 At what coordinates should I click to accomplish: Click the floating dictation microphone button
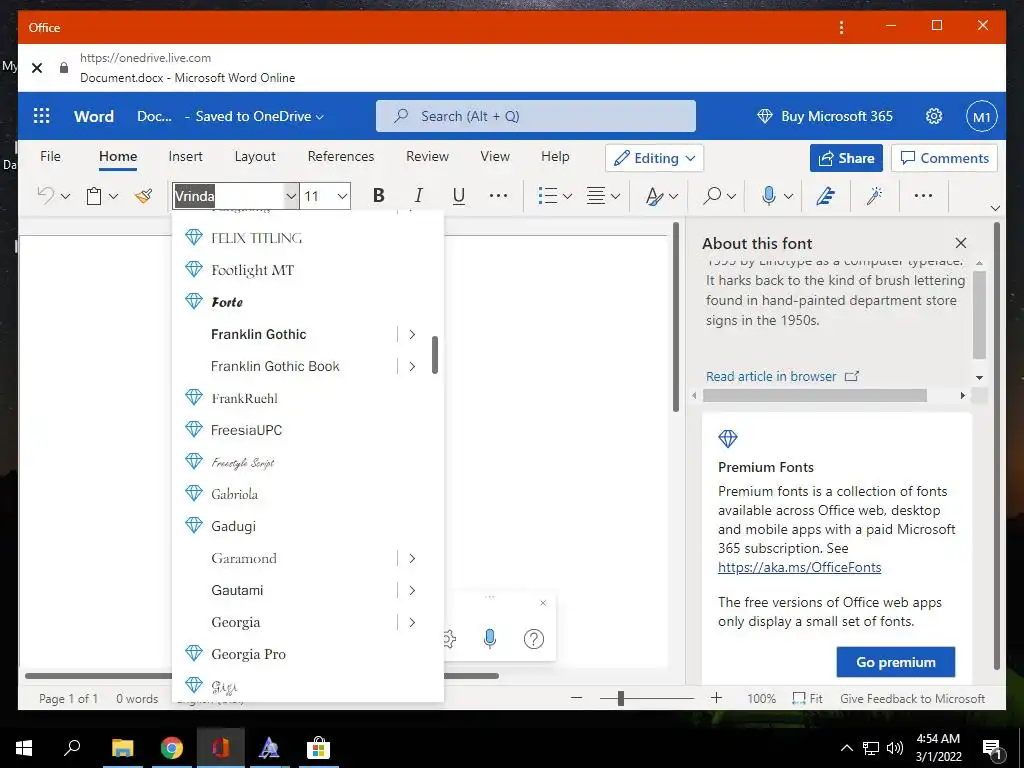point(490,639)
